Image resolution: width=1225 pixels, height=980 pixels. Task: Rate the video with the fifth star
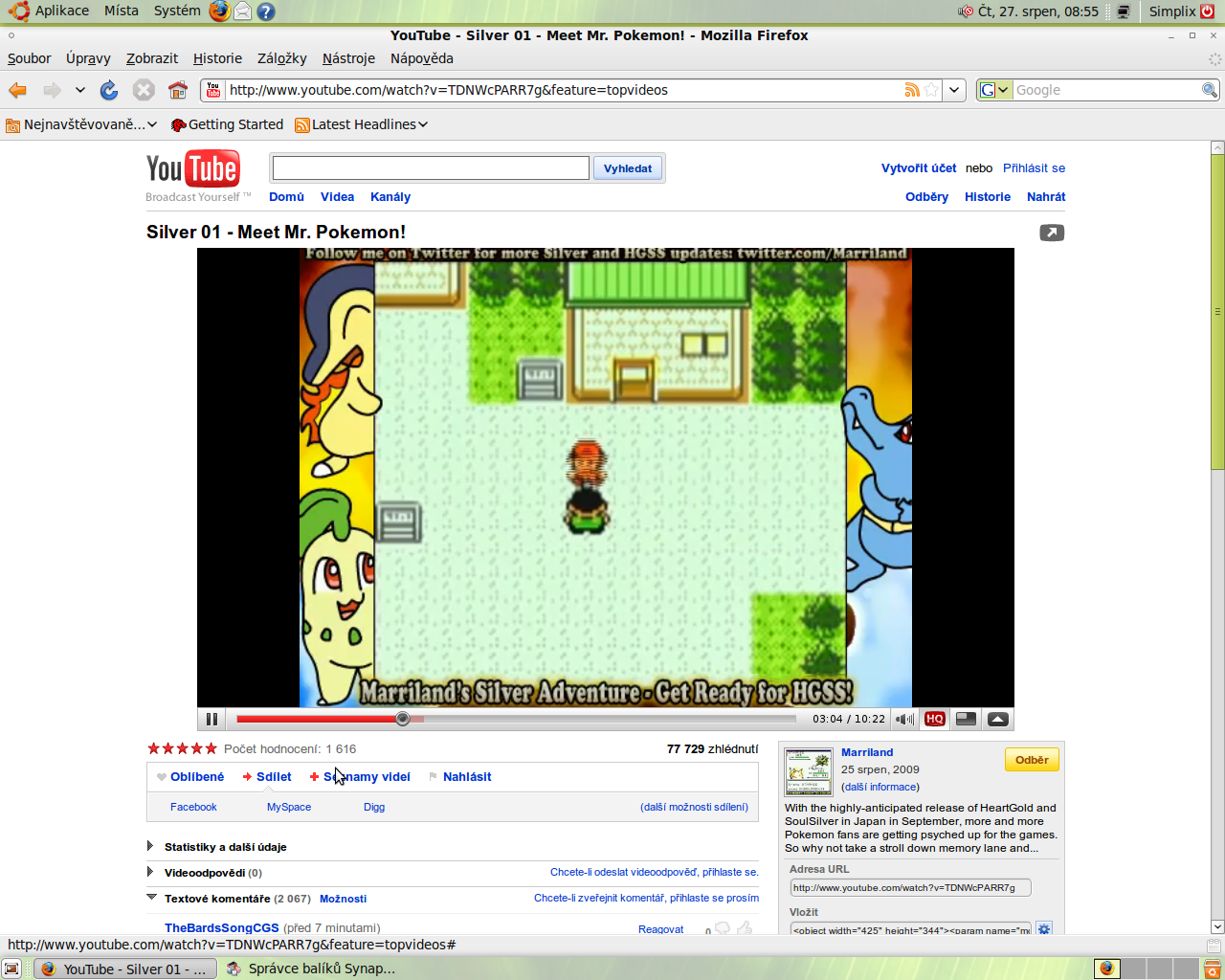tap(211, 748)
